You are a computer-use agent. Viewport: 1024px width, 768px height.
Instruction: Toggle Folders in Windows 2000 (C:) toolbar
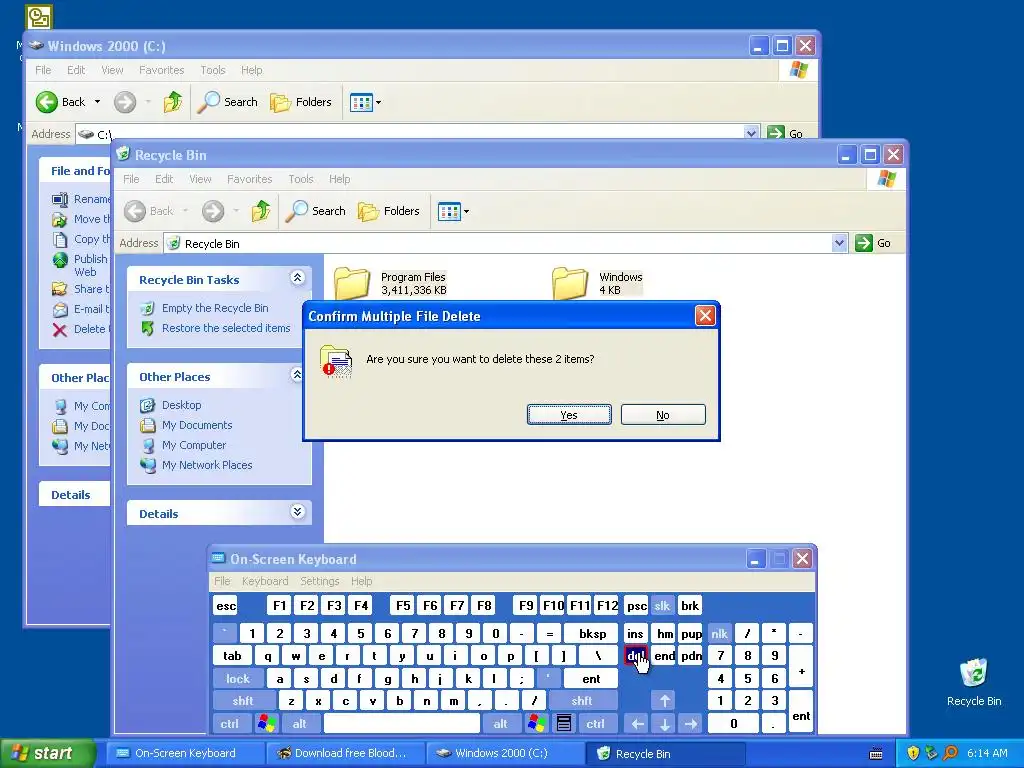coord(301,102)
